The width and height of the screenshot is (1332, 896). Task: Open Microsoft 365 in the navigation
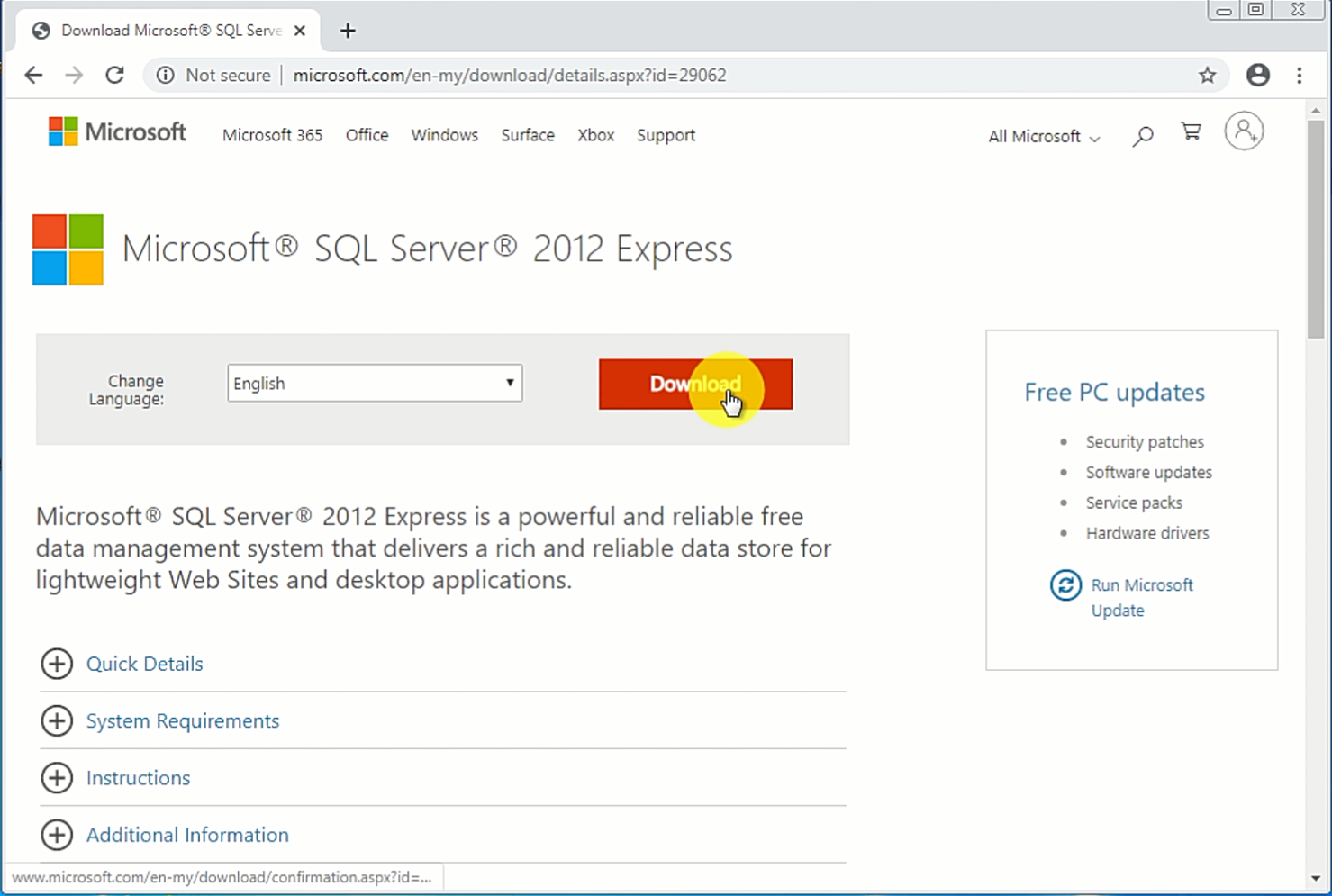pyautogui.click(x=272, y=135)
